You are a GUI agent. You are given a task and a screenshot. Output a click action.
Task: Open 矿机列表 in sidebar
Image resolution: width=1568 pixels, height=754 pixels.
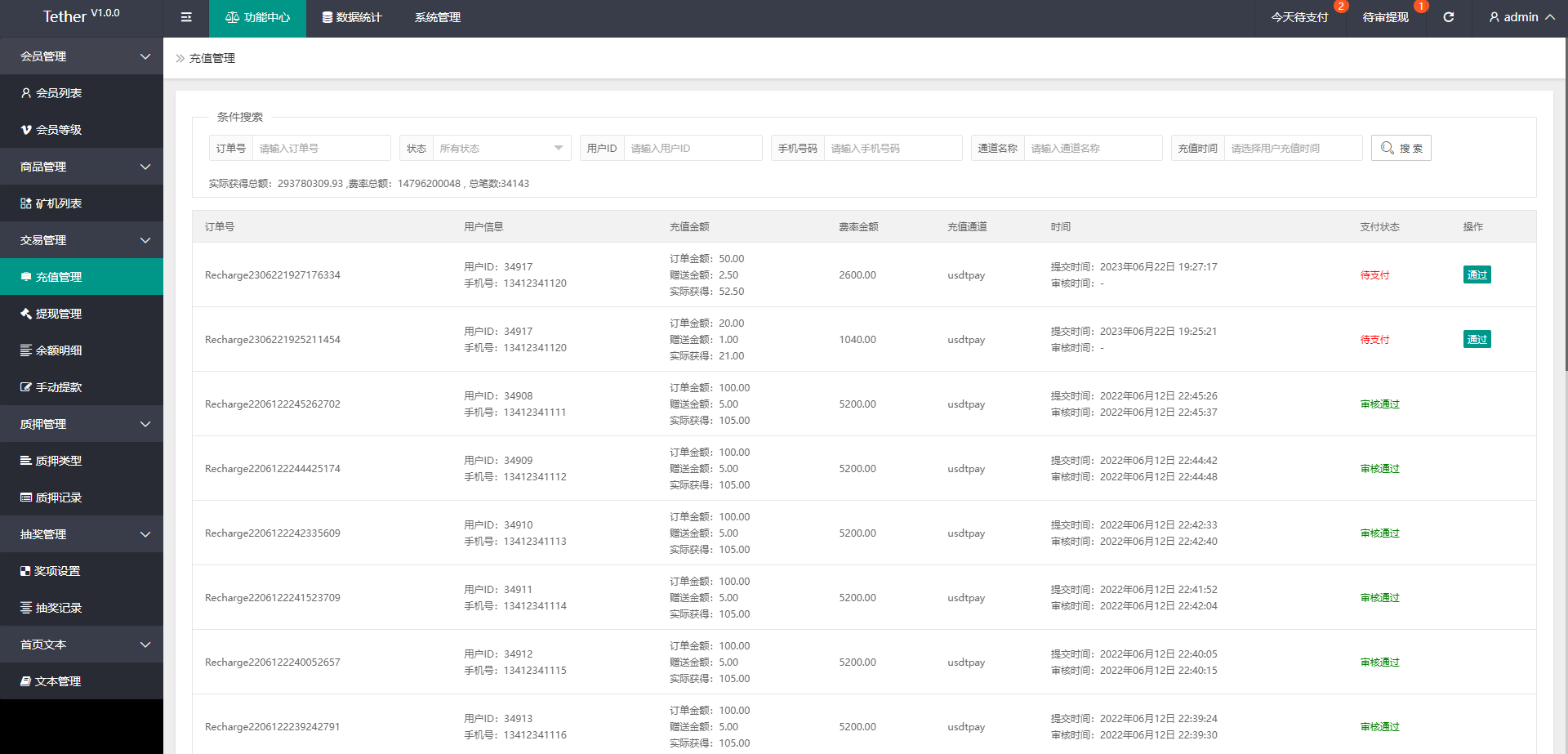(x=82, y=203)
